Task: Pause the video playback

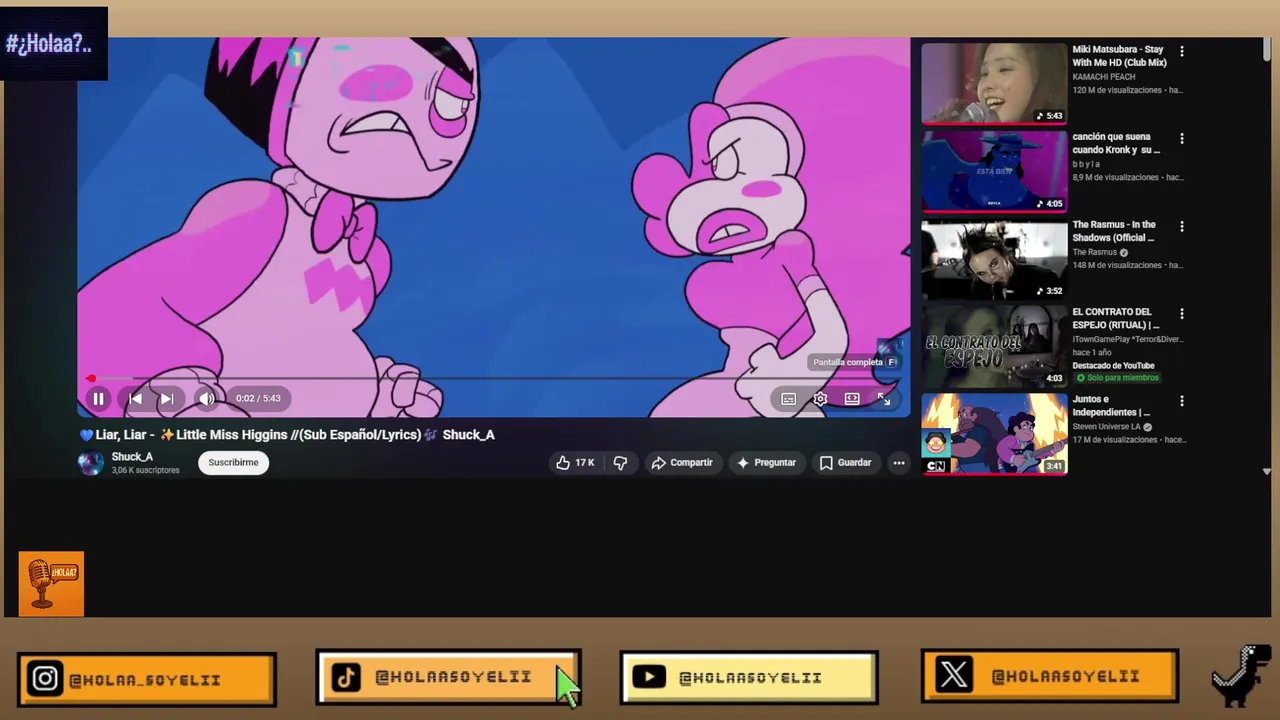Action: coord(98,399)
